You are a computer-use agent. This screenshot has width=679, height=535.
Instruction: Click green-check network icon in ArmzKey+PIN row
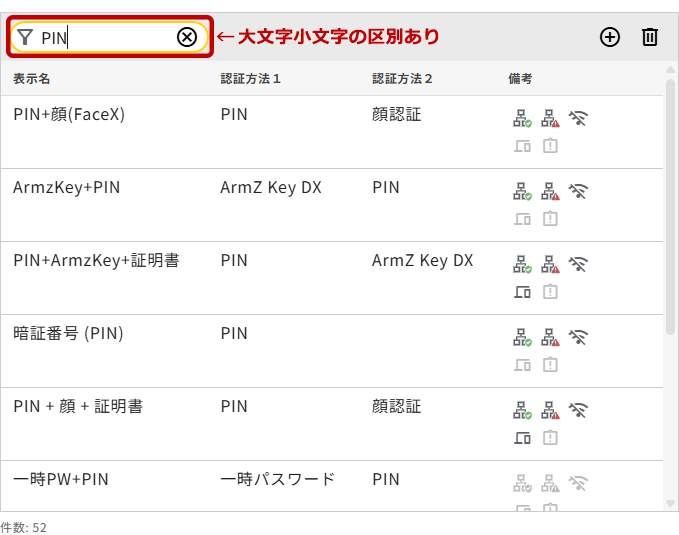pyautogui.click(x=522, y=191)
